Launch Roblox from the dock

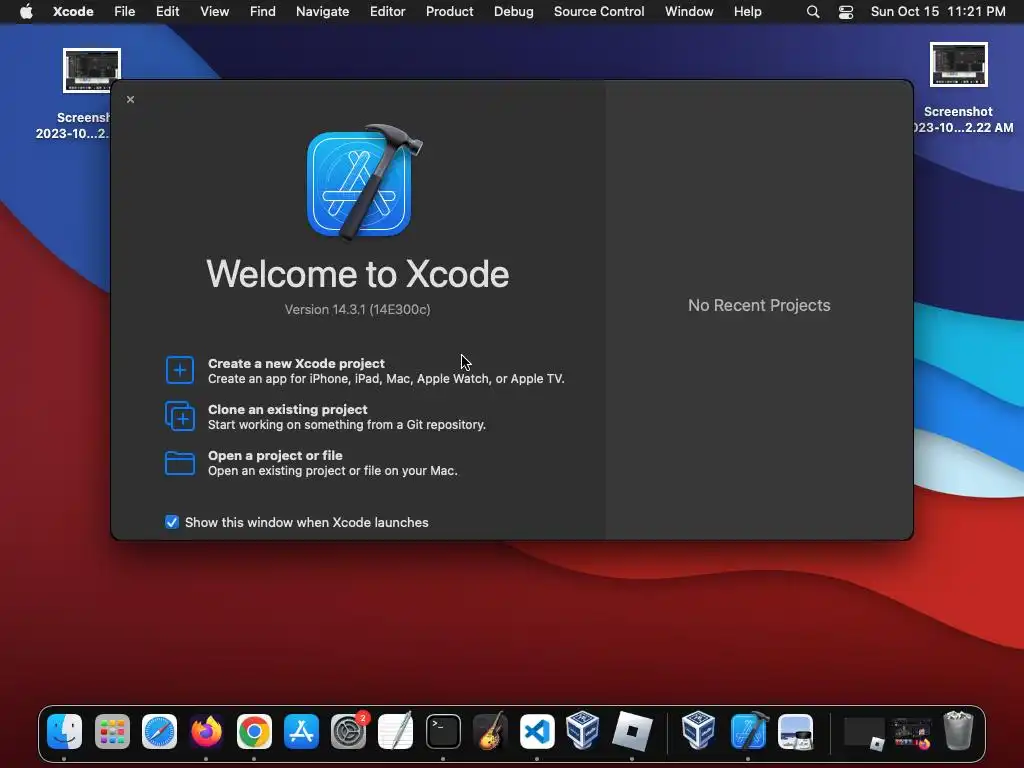click(x=632, y=731)
